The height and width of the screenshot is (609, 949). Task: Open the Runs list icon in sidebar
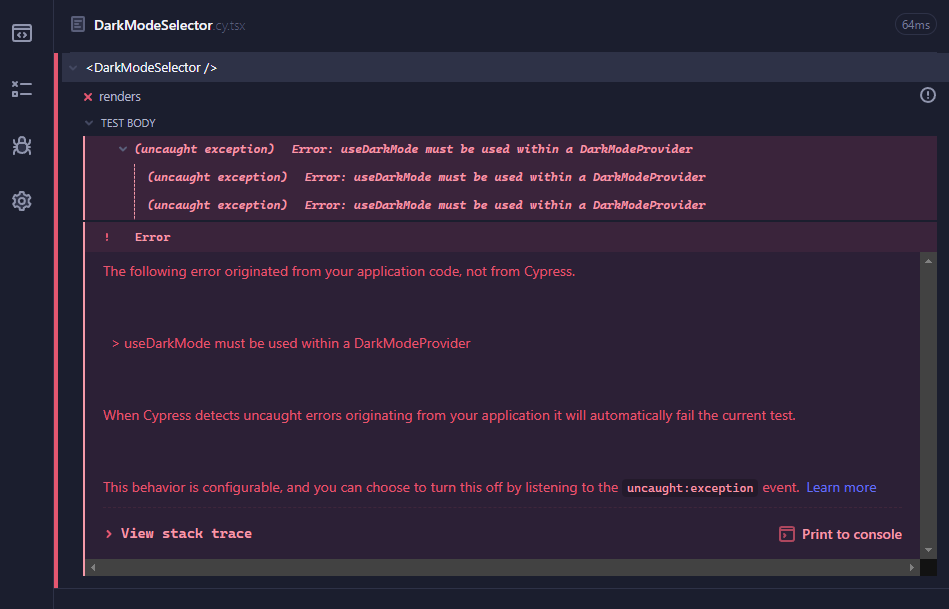click(x=22, y=89)
